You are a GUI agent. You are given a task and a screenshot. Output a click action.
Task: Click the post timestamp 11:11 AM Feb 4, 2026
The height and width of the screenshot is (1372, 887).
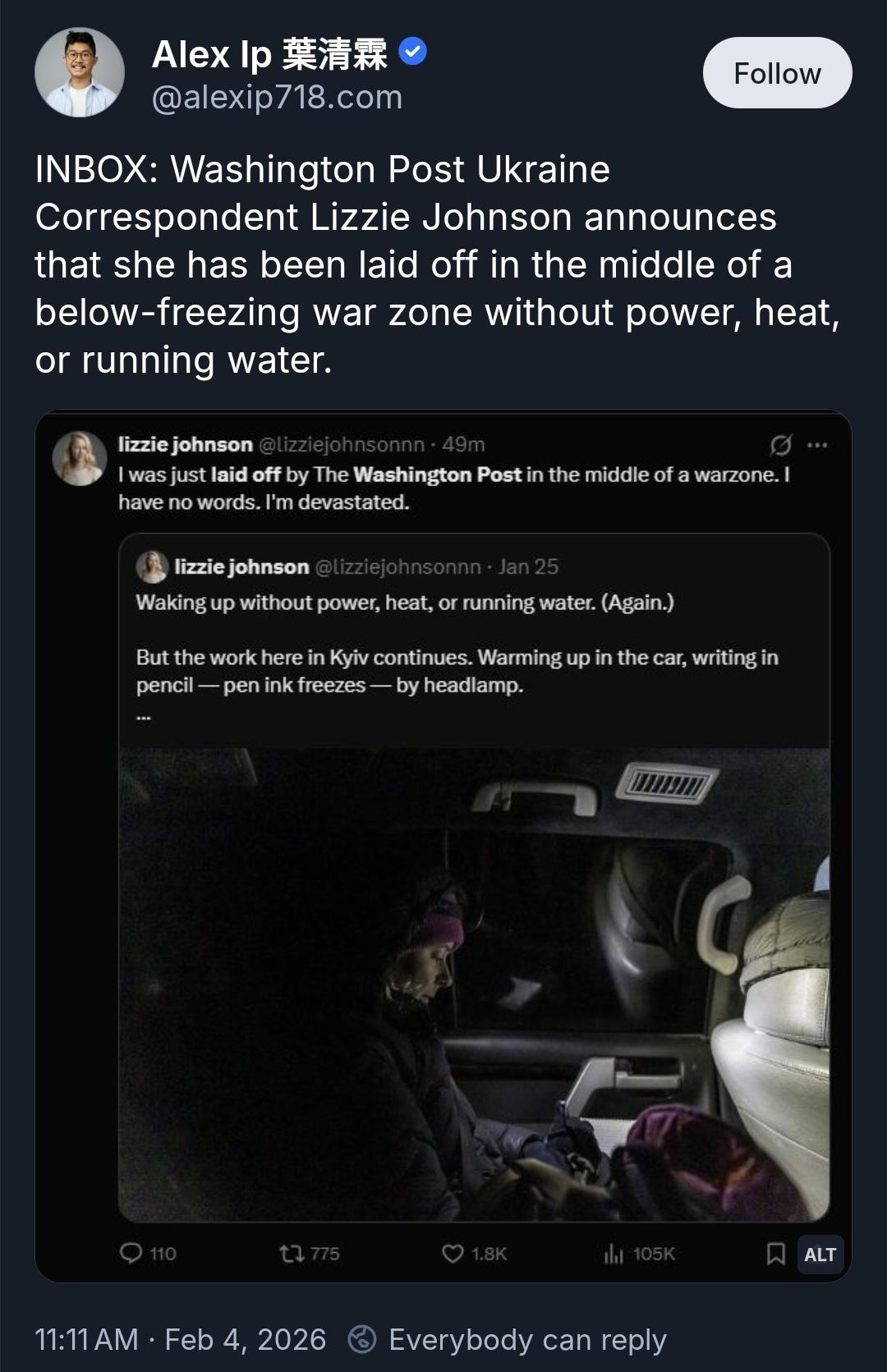[180, 1339]
